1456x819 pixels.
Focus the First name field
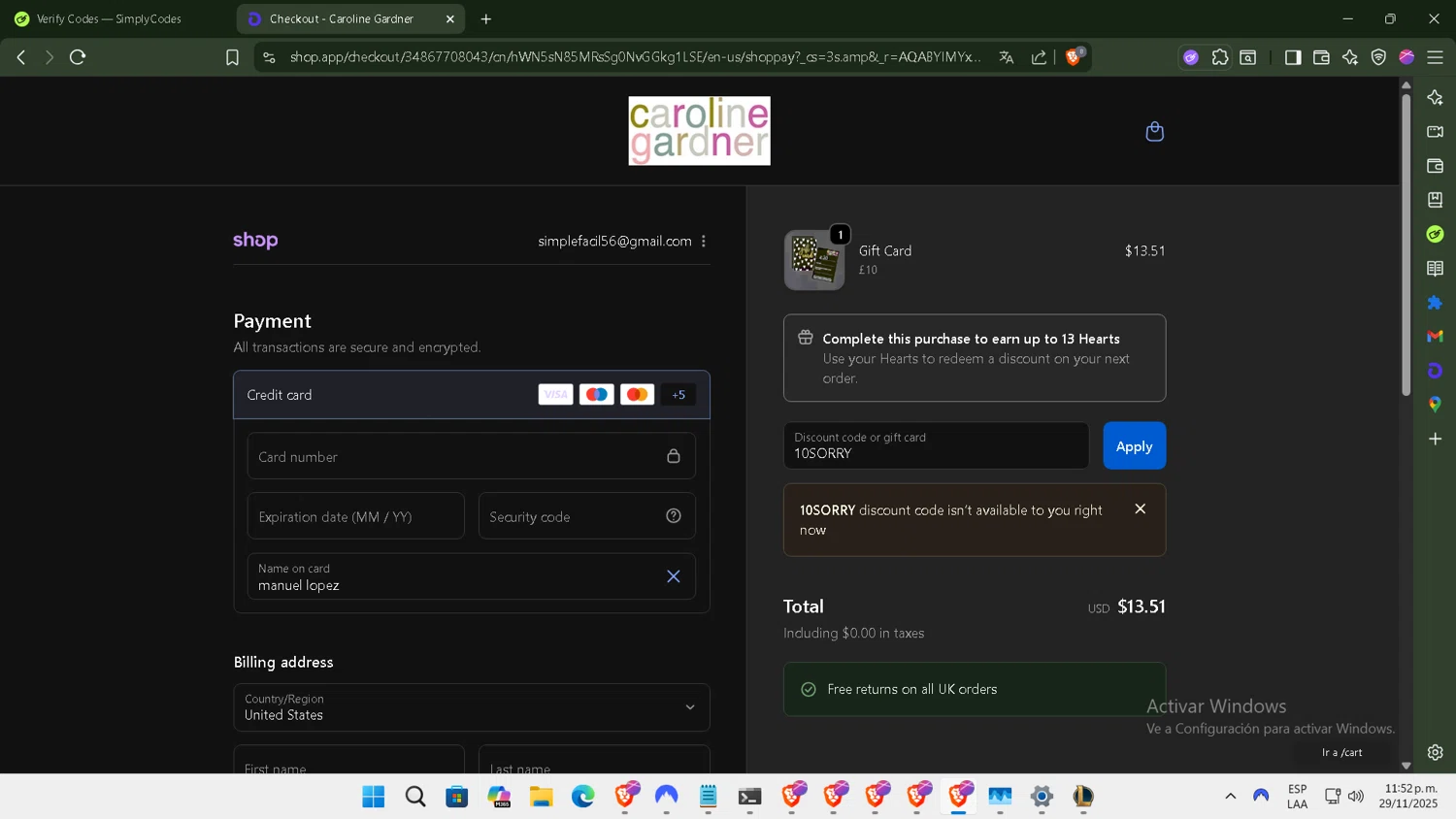tap(348, 760)
